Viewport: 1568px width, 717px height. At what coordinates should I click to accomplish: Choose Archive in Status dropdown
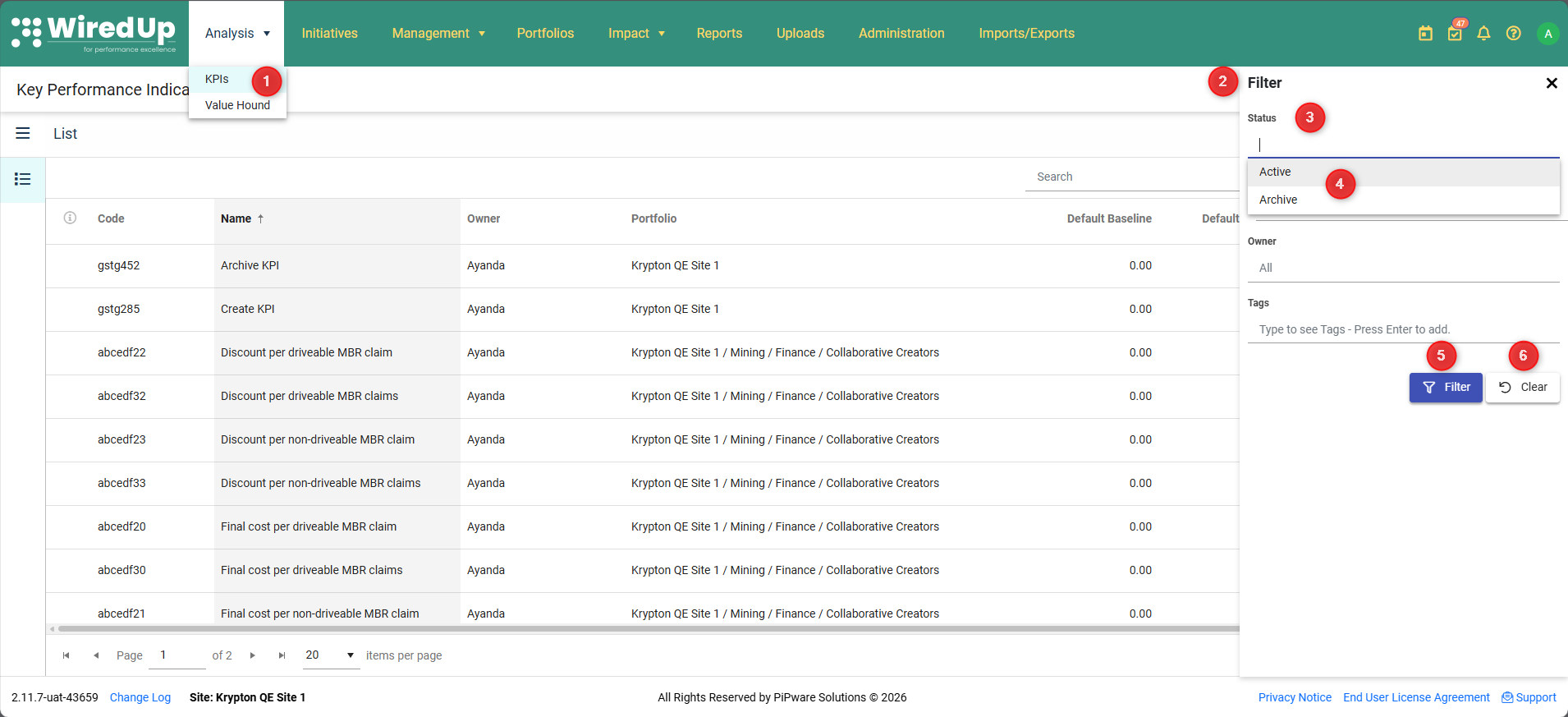point(1404,200)
